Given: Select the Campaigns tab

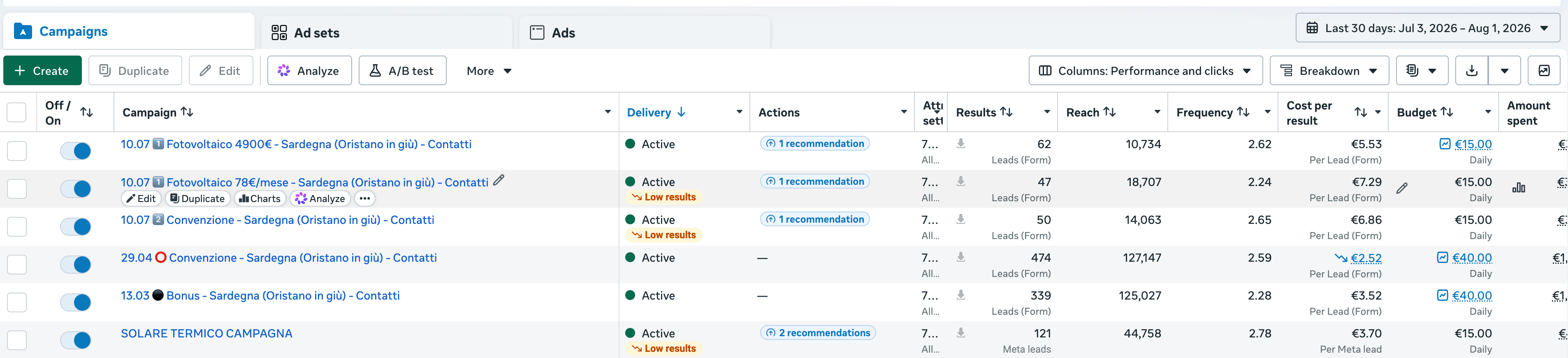Looking at the screenshot, I should tap(129, 31).
